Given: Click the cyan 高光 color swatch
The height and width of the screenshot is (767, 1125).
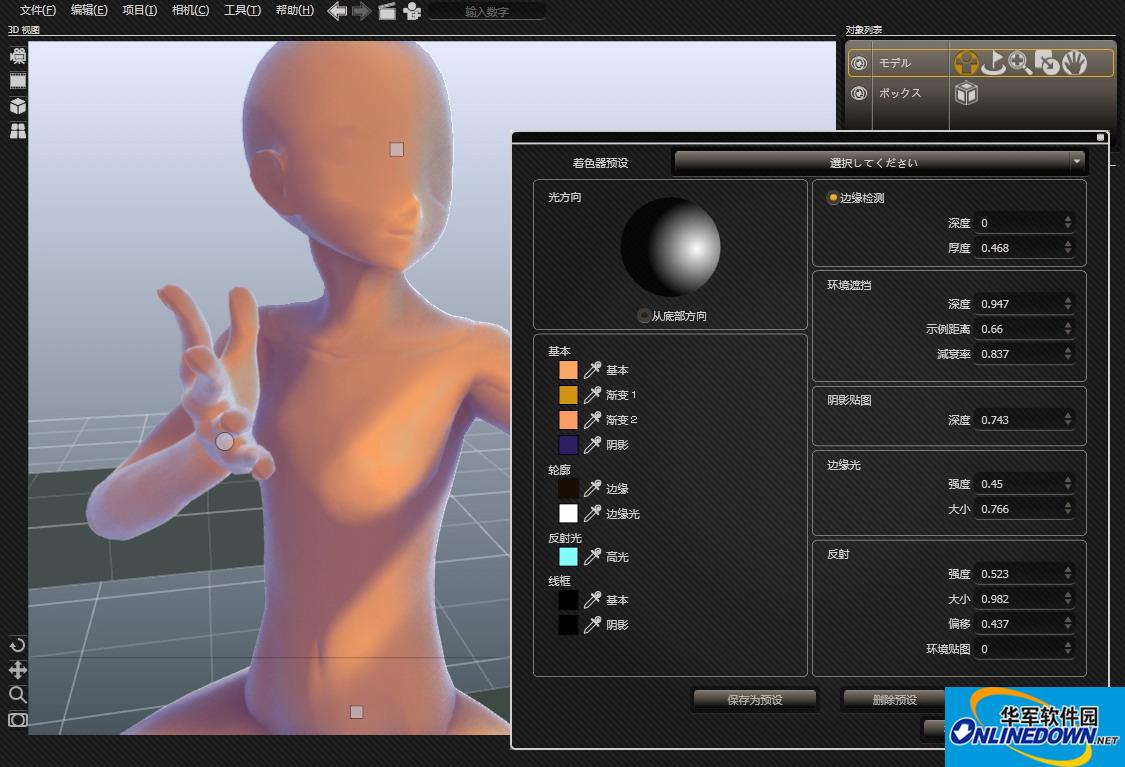Looking at the screenshot, I should click(568, 557).
